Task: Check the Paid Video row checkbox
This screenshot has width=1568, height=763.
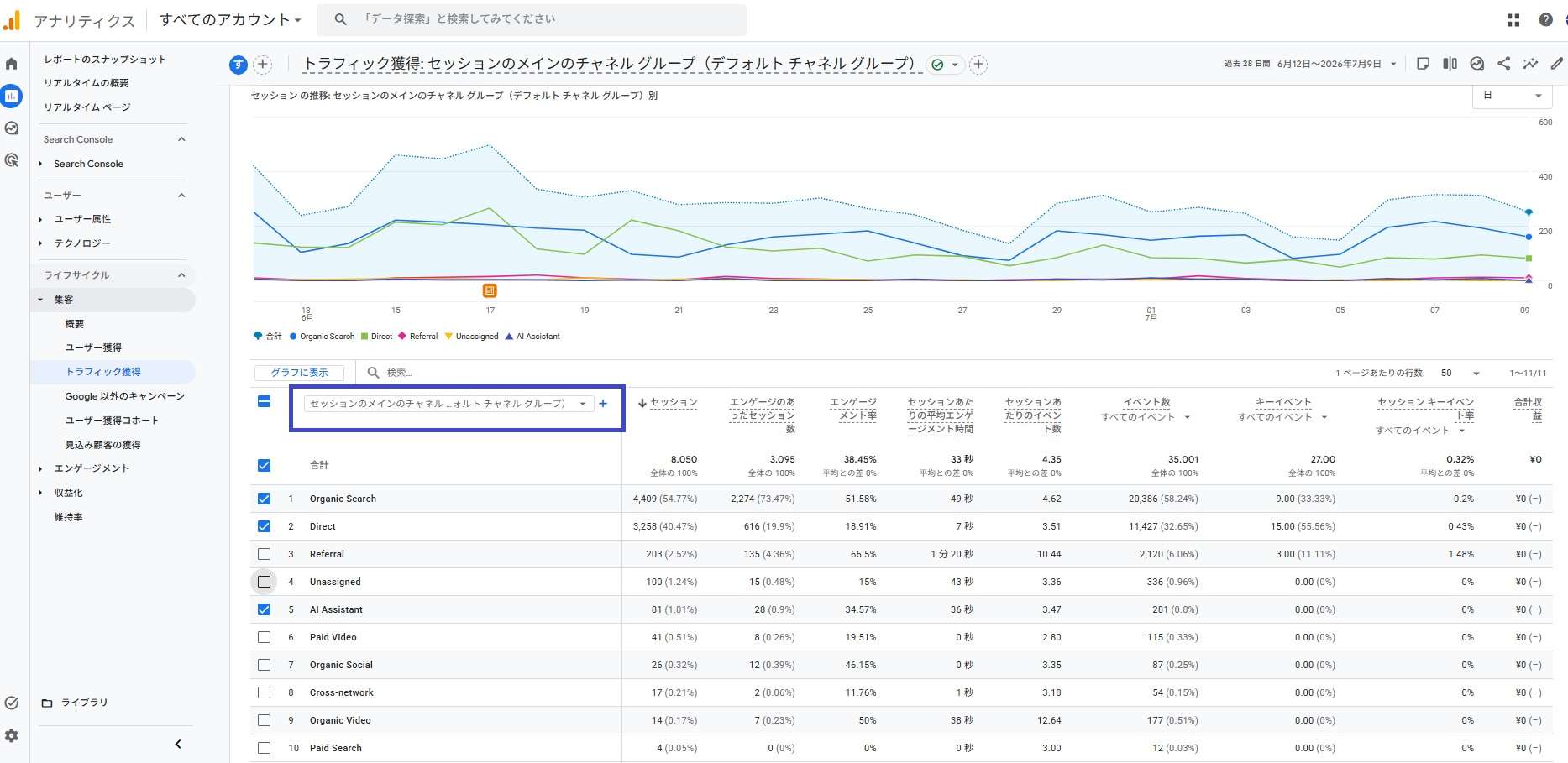Action: [x=264, y=637]
